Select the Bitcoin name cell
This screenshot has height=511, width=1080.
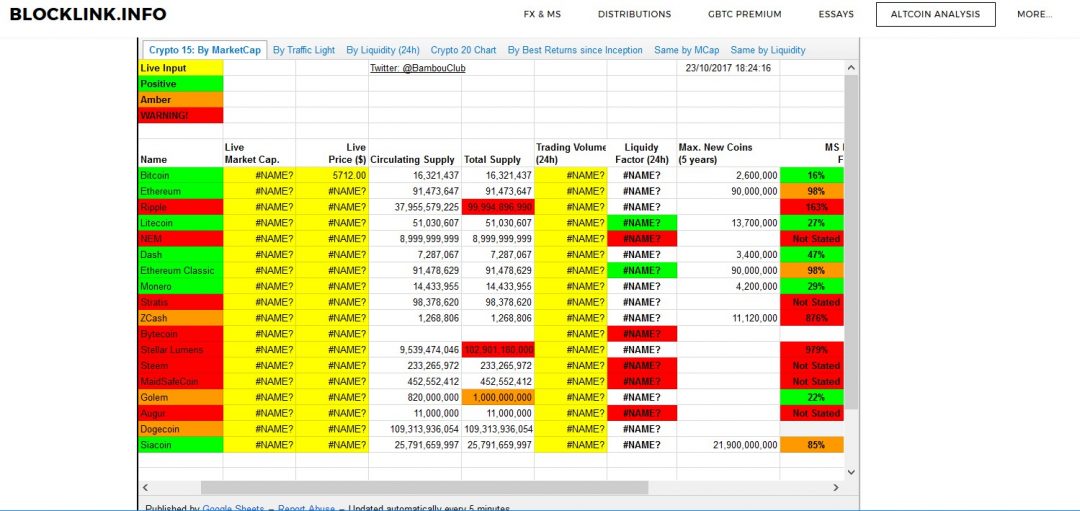[180, 176]
